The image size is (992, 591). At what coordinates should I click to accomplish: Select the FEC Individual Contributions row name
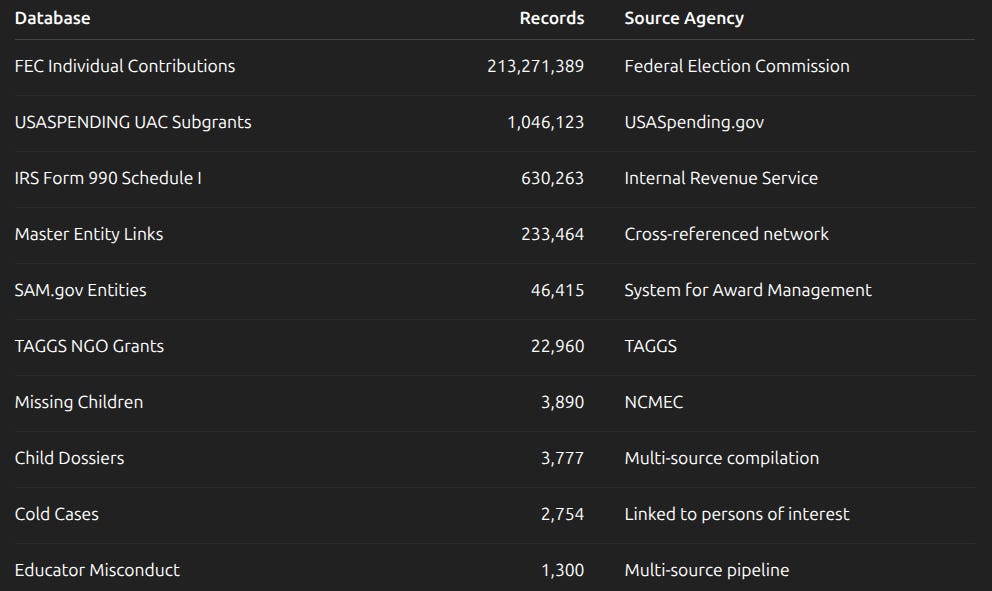(125, 66)
